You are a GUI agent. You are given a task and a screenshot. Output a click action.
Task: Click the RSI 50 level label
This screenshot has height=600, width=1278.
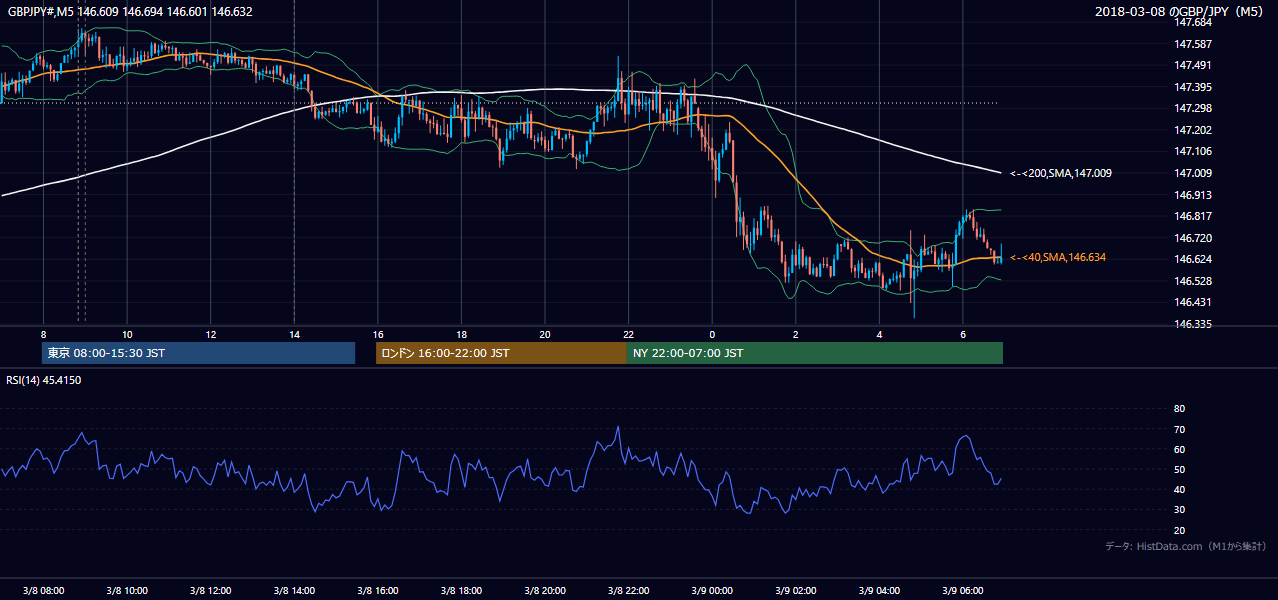(x=1179, y=469)
